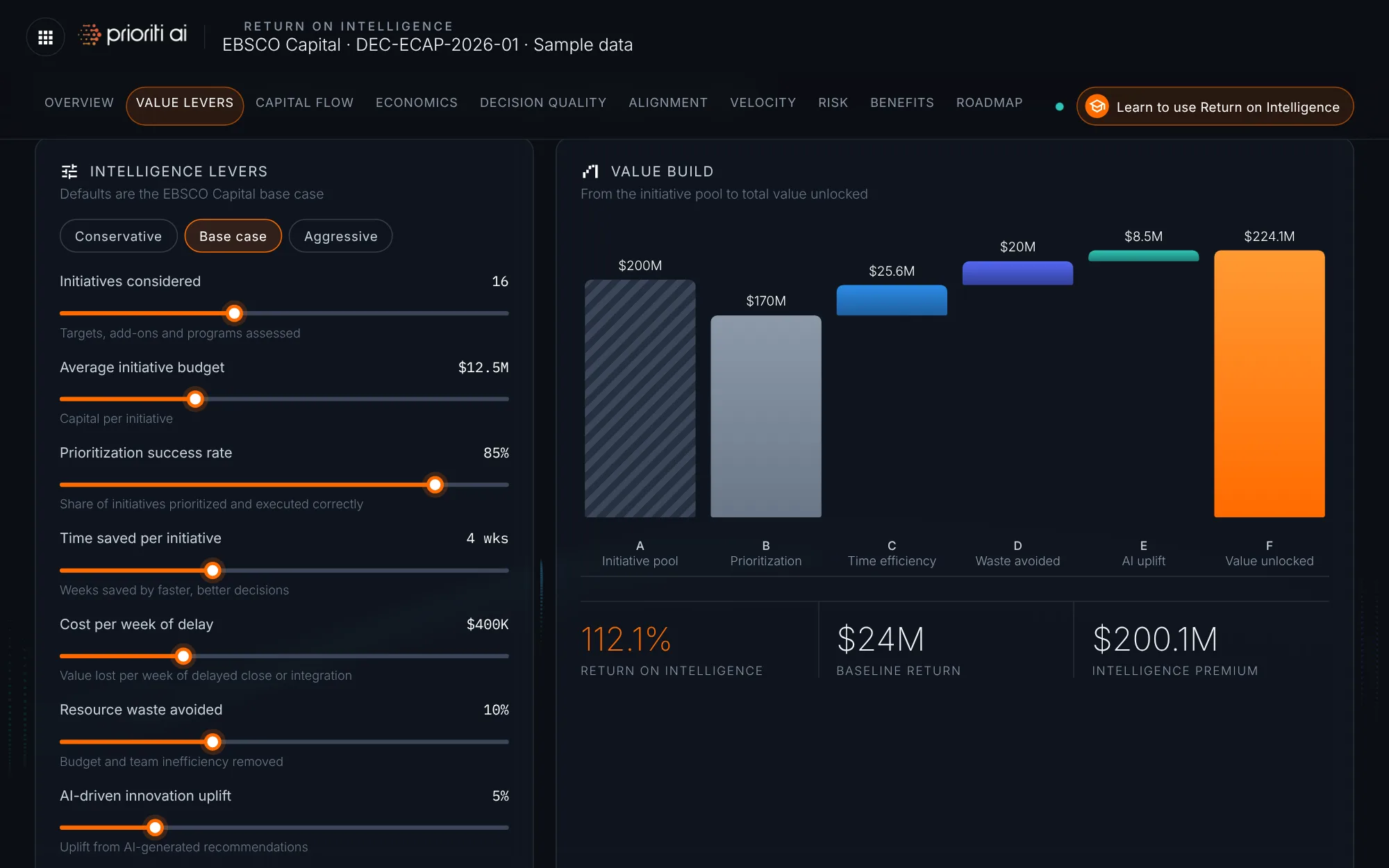Click the graduation cap icon in Learn button
This screenshot has height=868, width=1389.
pyautogui.click(x=1097, y=106)
